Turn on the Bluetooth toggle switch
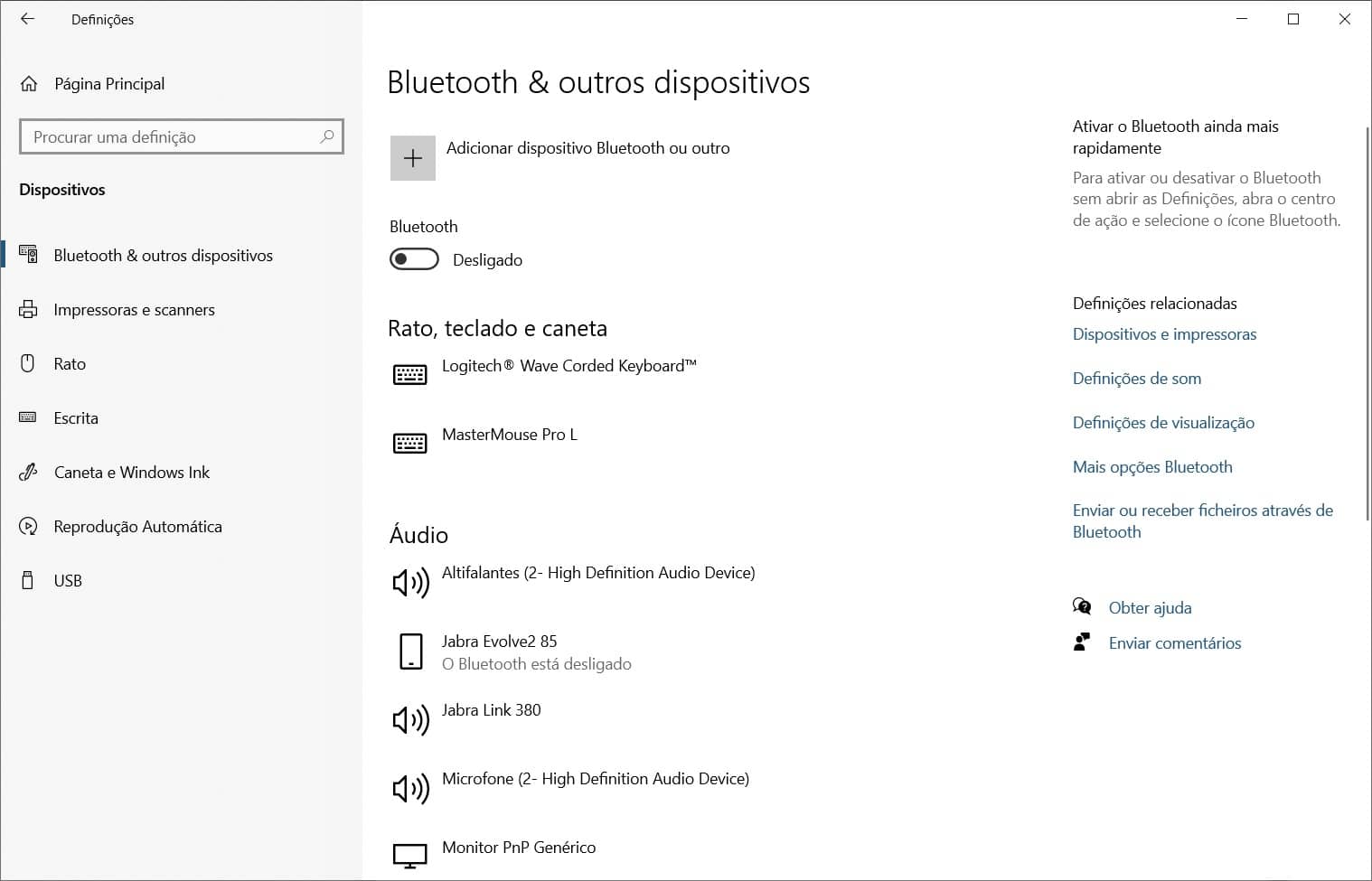The width and height of the screenshot is (1372, 881). click(x=414, y=259)
